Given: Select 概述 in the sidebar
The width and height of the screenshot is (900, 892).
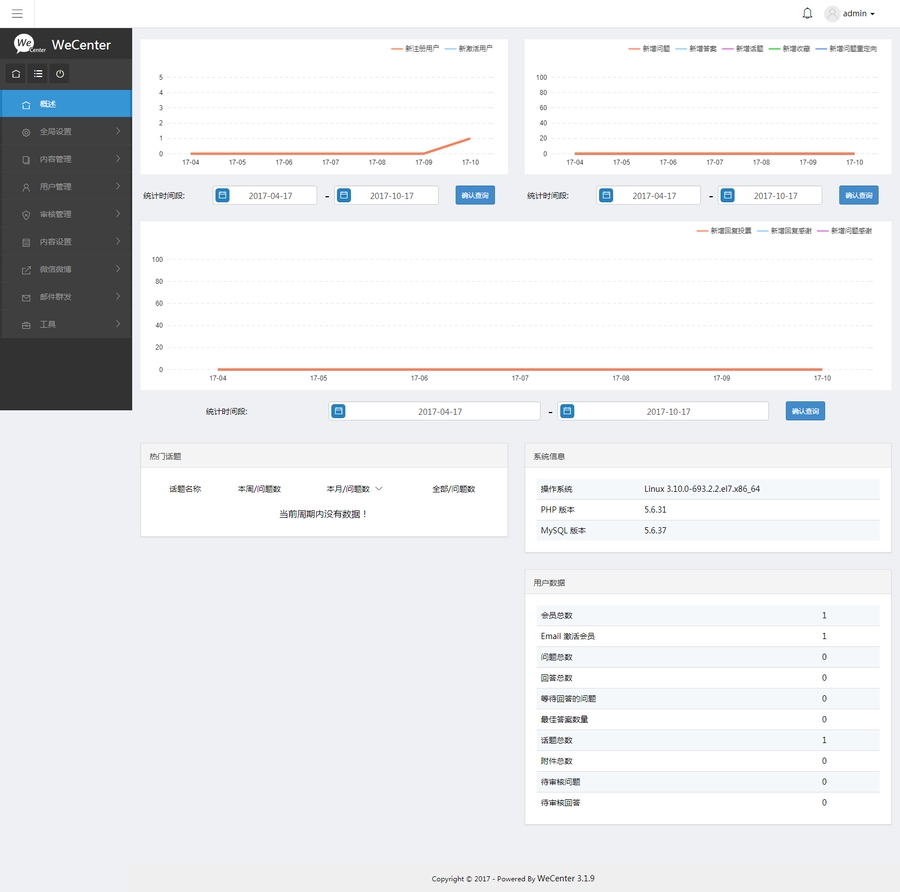Looking at the screenshot, I should pos(66,104).
